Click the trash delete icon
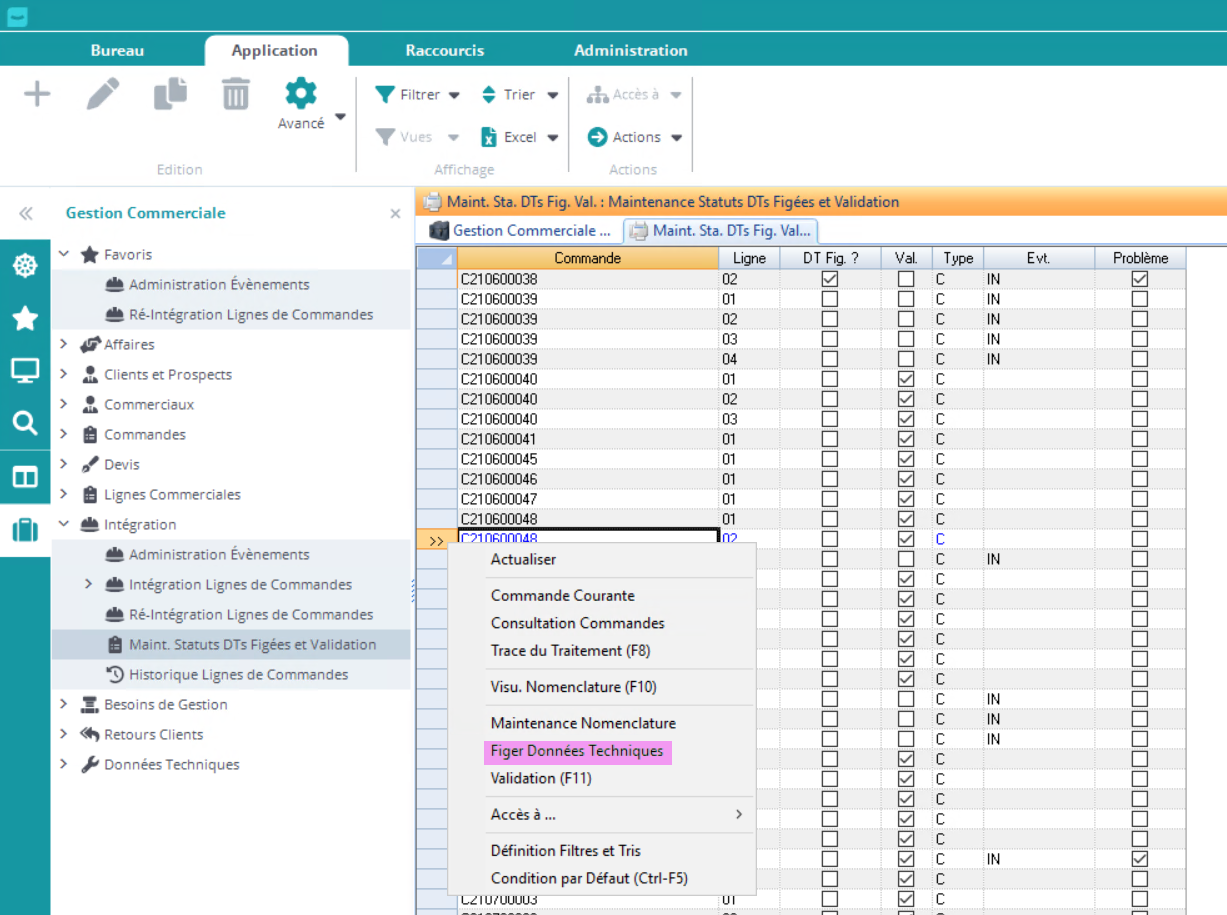Image resolution: width=1227 pixels, height=915 pixels. point(236,95)
